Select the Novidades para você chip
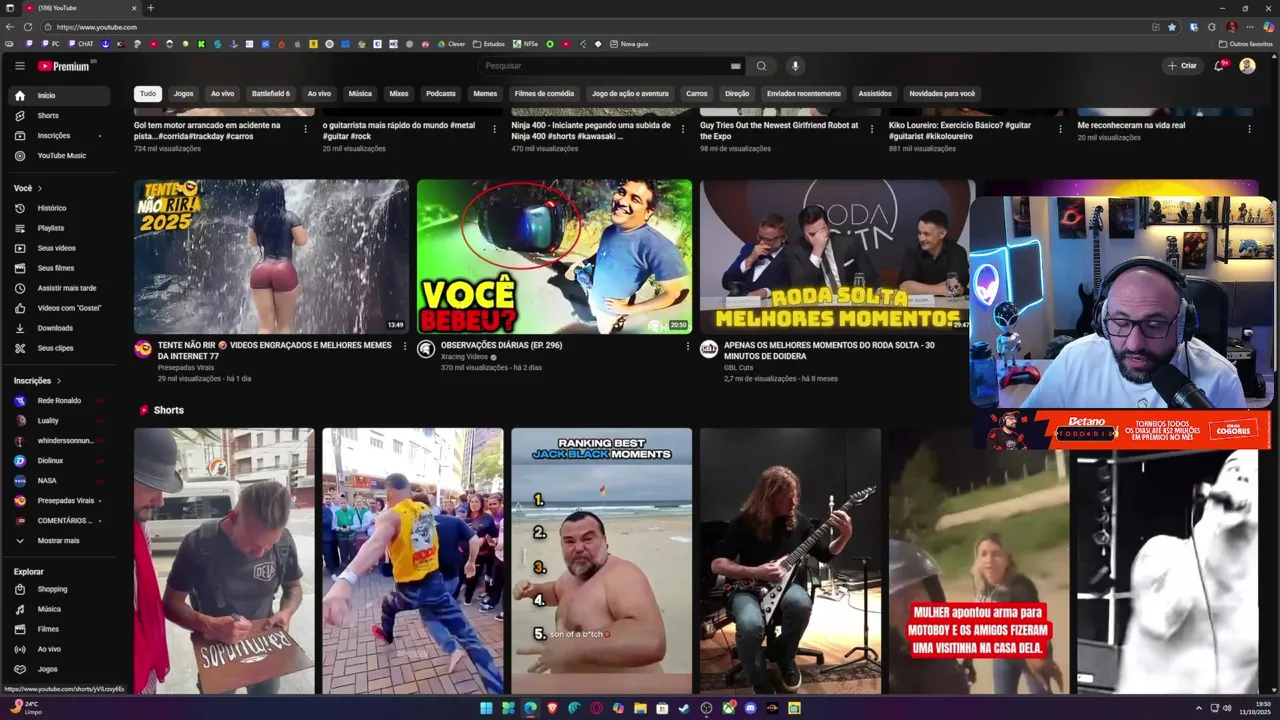Viewport: 1280px width, 720px height. 942,94
